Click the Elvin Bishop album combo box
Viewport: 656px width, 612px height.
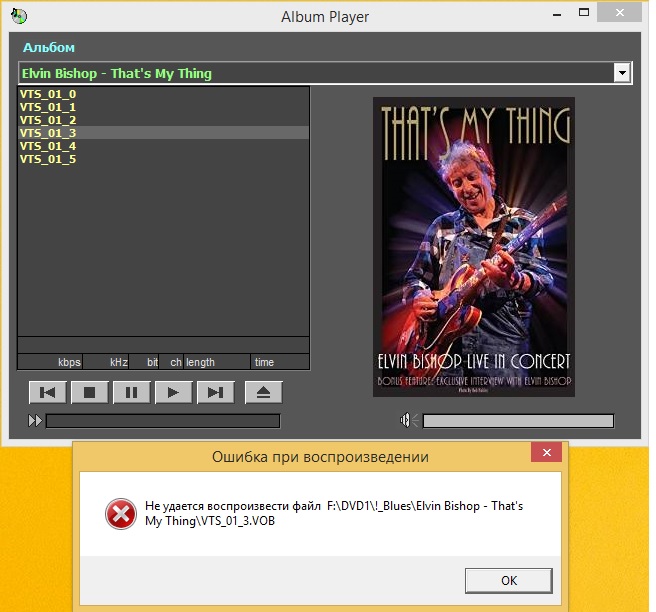(x=325, y=73)
